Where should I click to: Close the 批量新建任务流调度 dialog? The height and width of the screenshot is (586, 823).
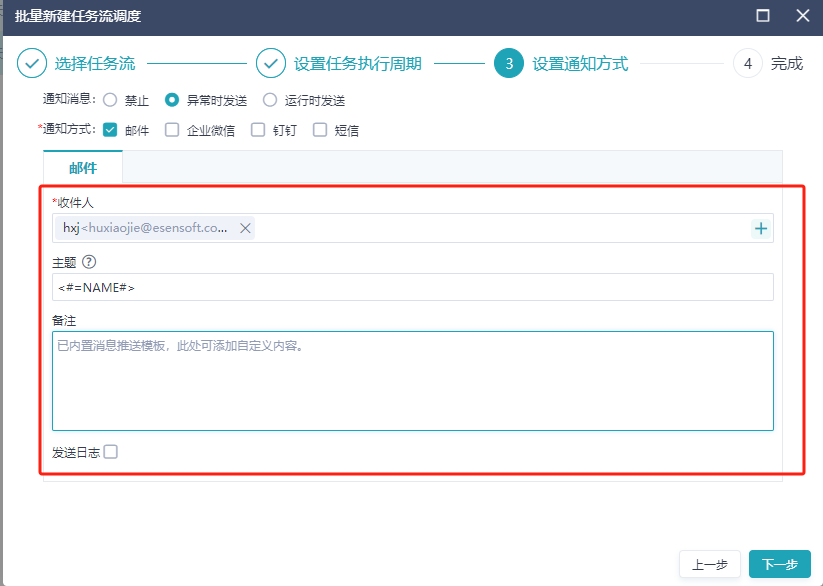pyautogui.click(x=802, y=16)
